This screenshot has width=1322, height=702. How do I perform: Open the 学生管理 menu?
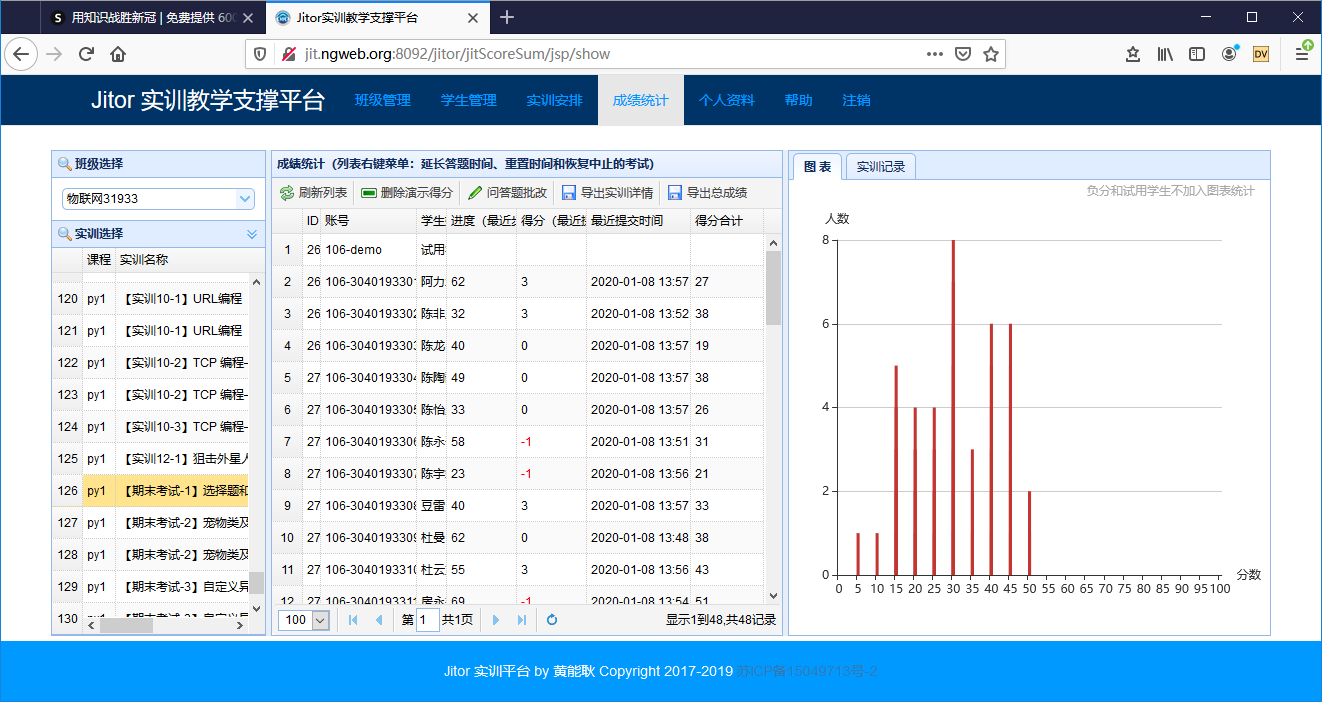[468, 100]
